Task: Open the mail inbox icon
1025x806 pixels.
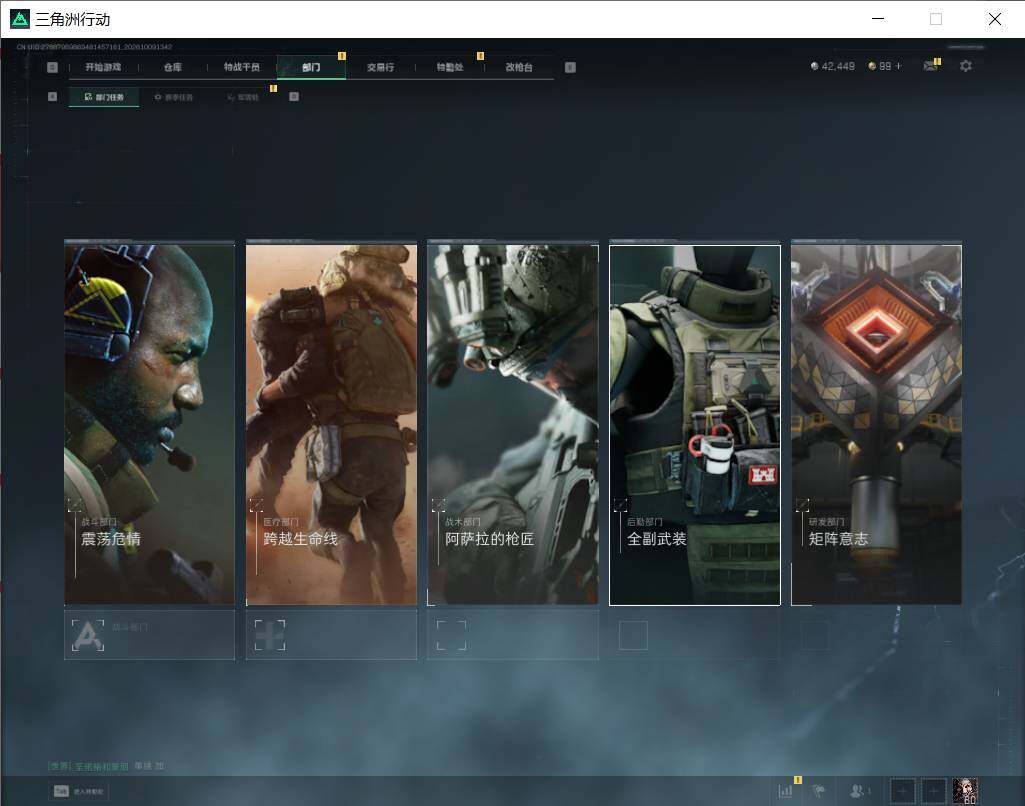Action: [x=930, y=65]
